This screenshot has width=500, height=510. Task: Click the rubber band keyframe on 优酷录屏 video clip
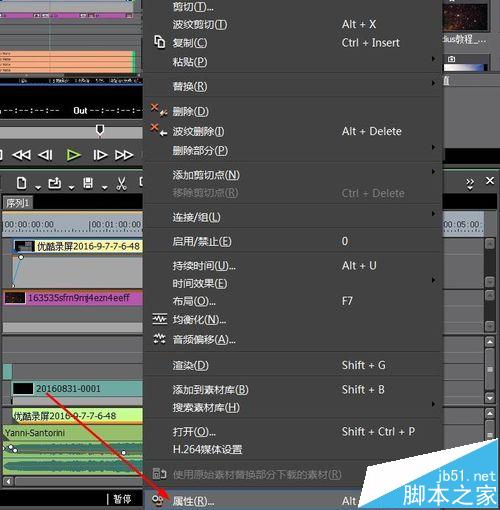(x=21, y=257)
